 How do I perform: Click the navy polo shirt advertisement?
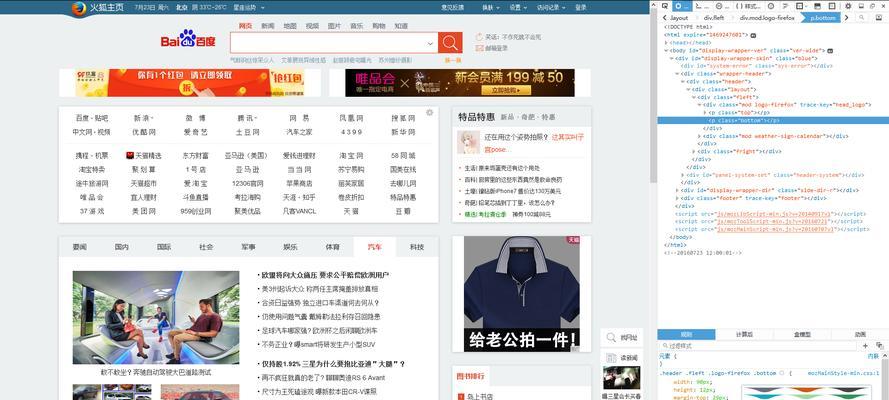[522, 293]
